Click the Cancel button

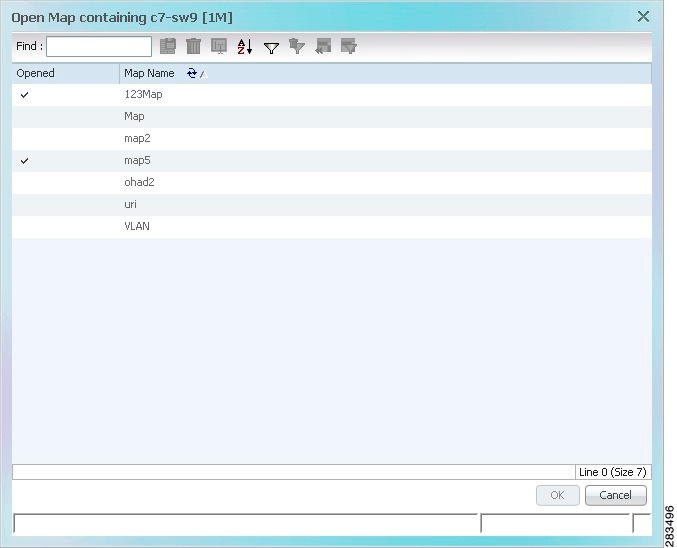[x=616, y=495]
